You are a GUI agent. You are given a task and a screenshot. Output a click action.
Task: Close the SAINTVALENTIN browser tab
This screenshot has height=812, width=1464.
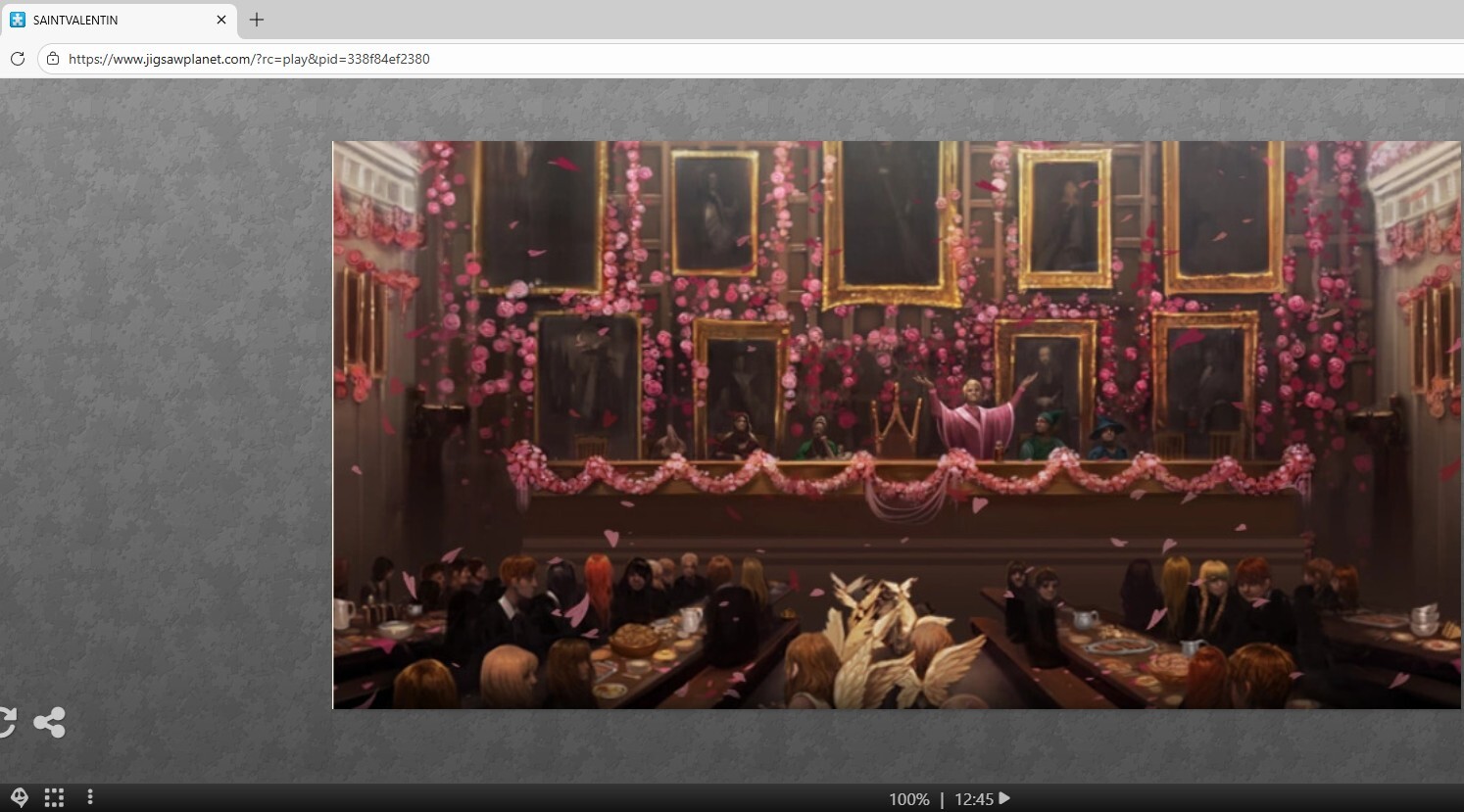221,20
